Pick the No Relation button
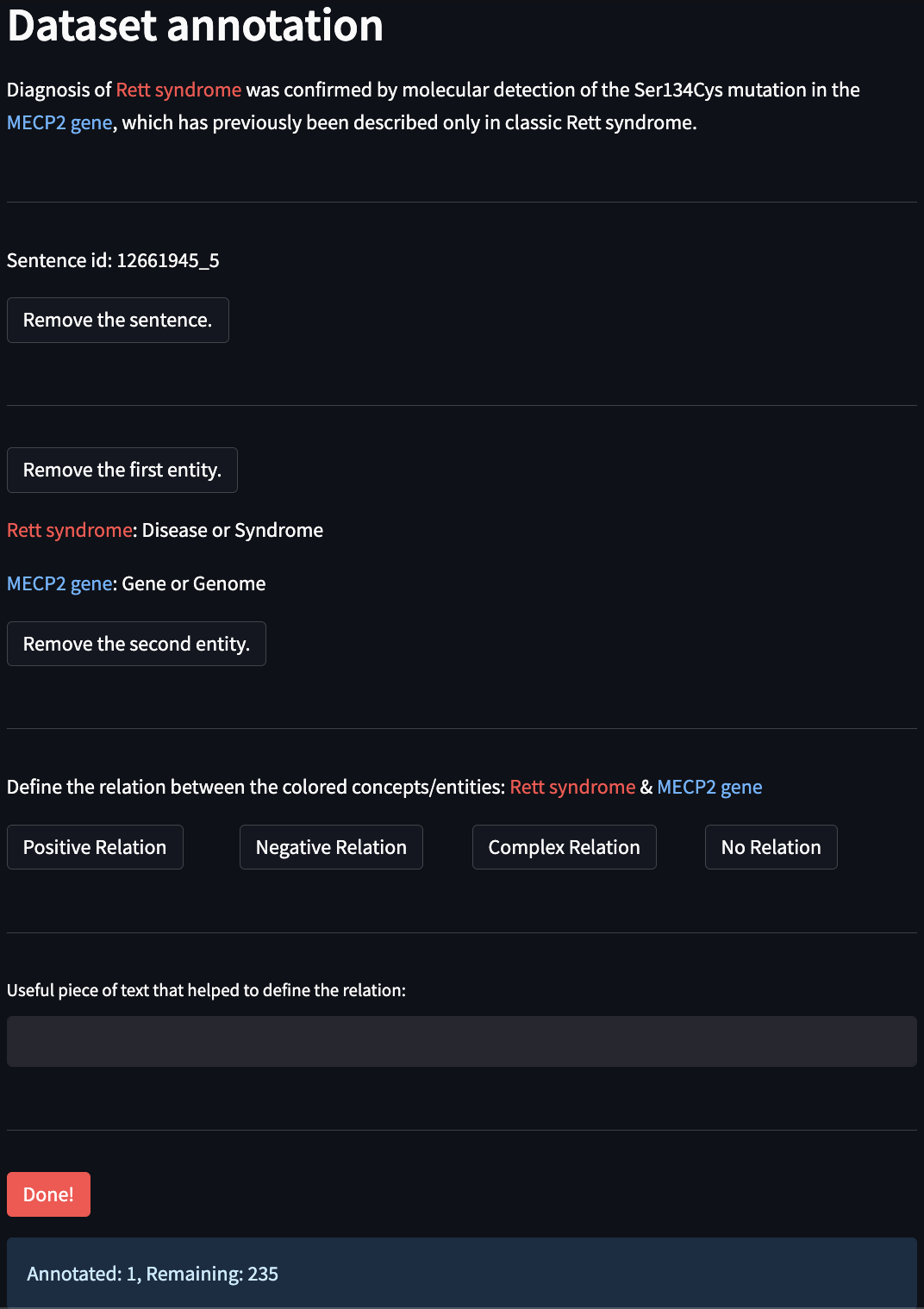Viewport: 924px width, 1309px height. coord(771,847)
